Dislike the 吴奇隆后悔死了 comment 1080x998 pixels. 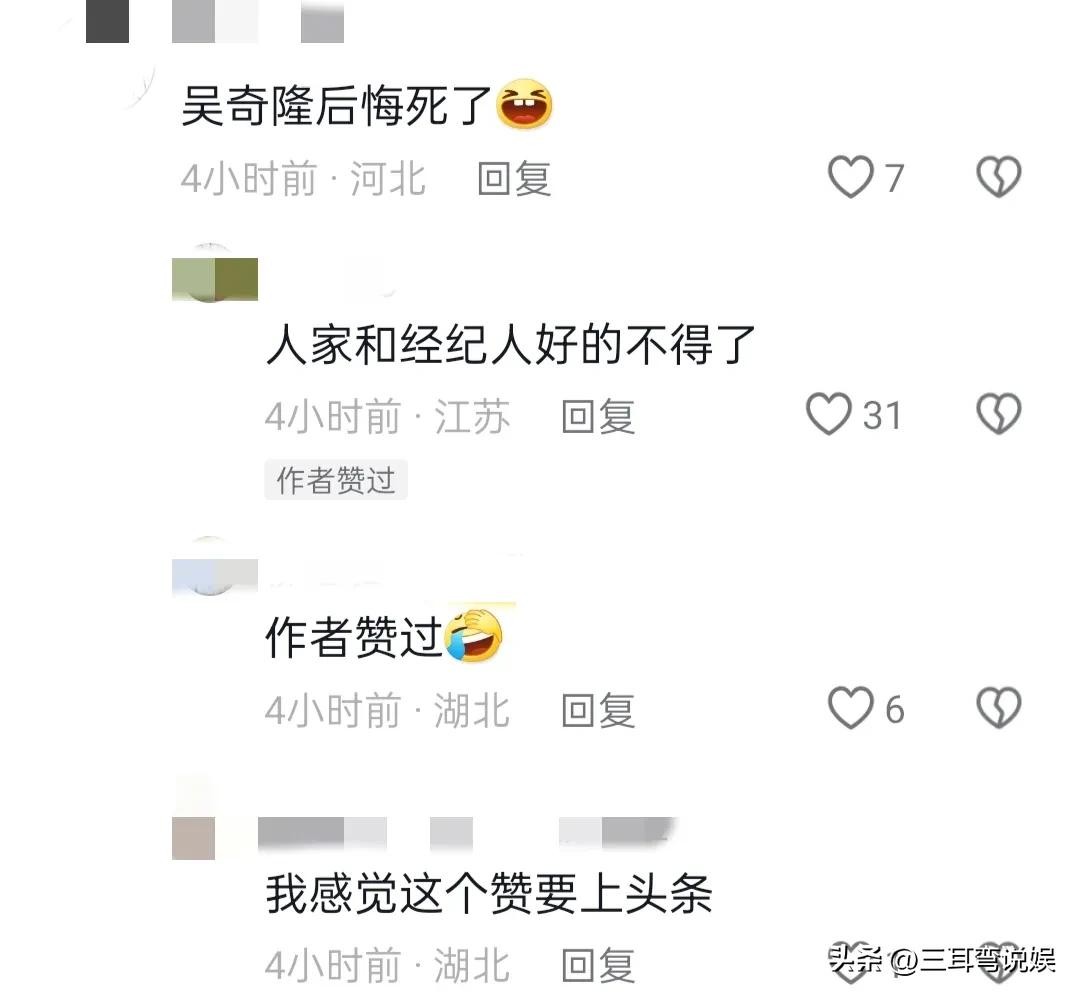tap(999, 178)
